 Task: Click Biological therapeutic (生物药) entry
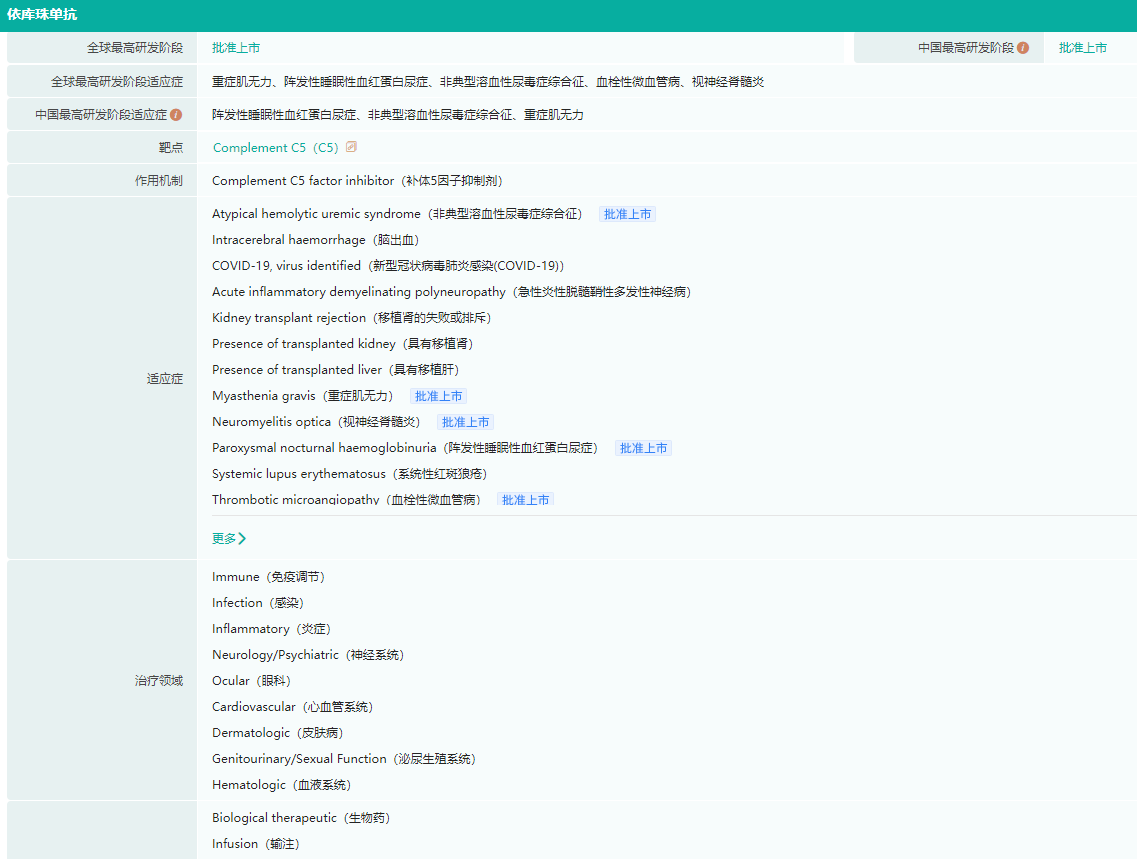point(300,818)
